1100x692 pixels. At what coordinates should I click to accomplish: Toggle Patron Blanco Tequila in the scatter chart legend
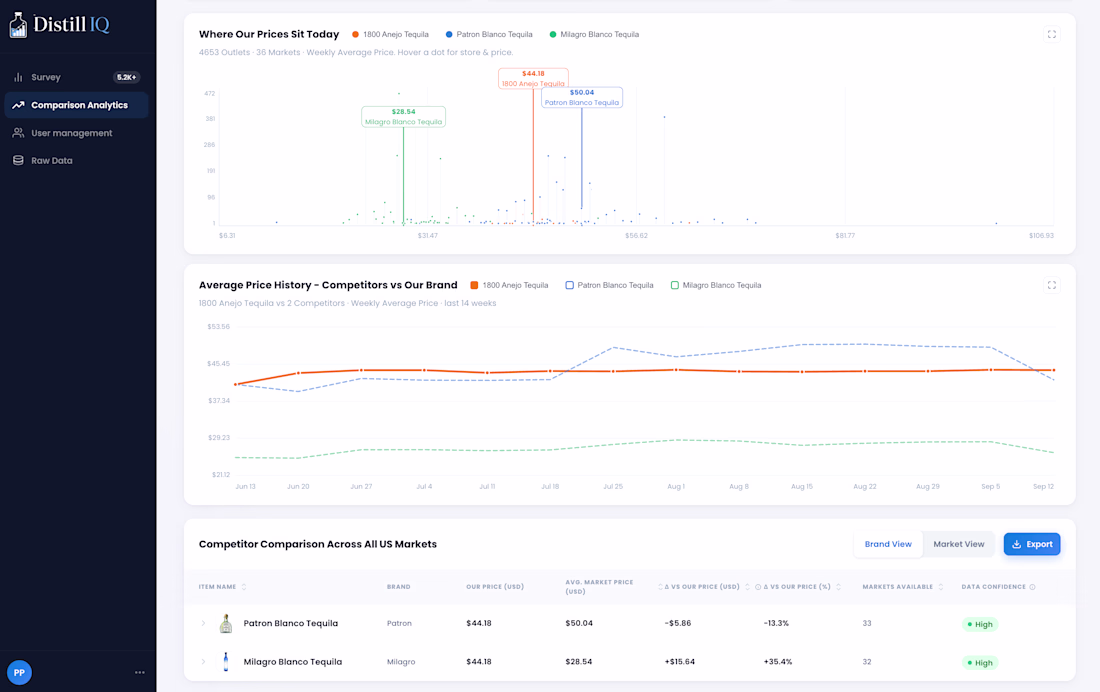[489, 34]
